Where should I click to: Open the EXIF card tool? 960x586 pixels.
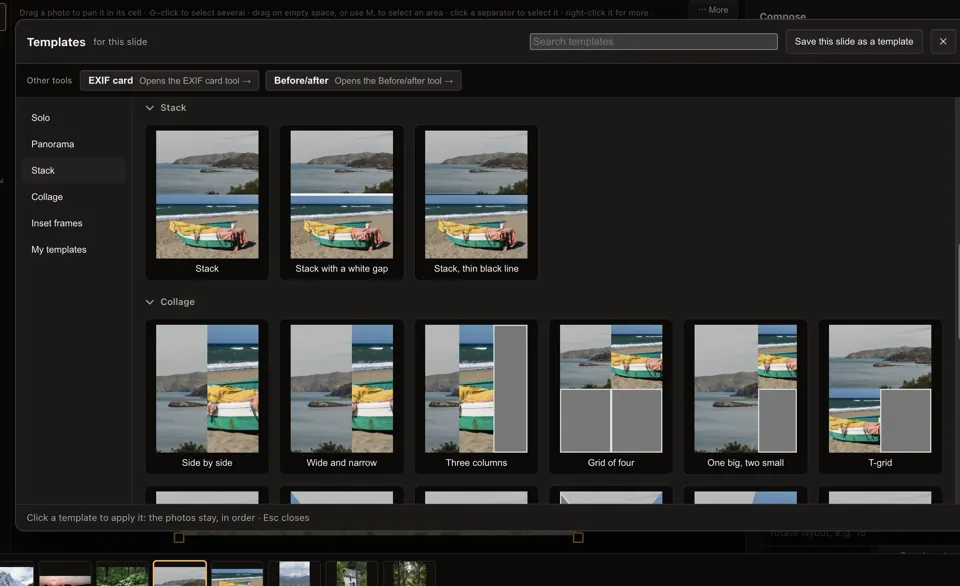[169, 81]
